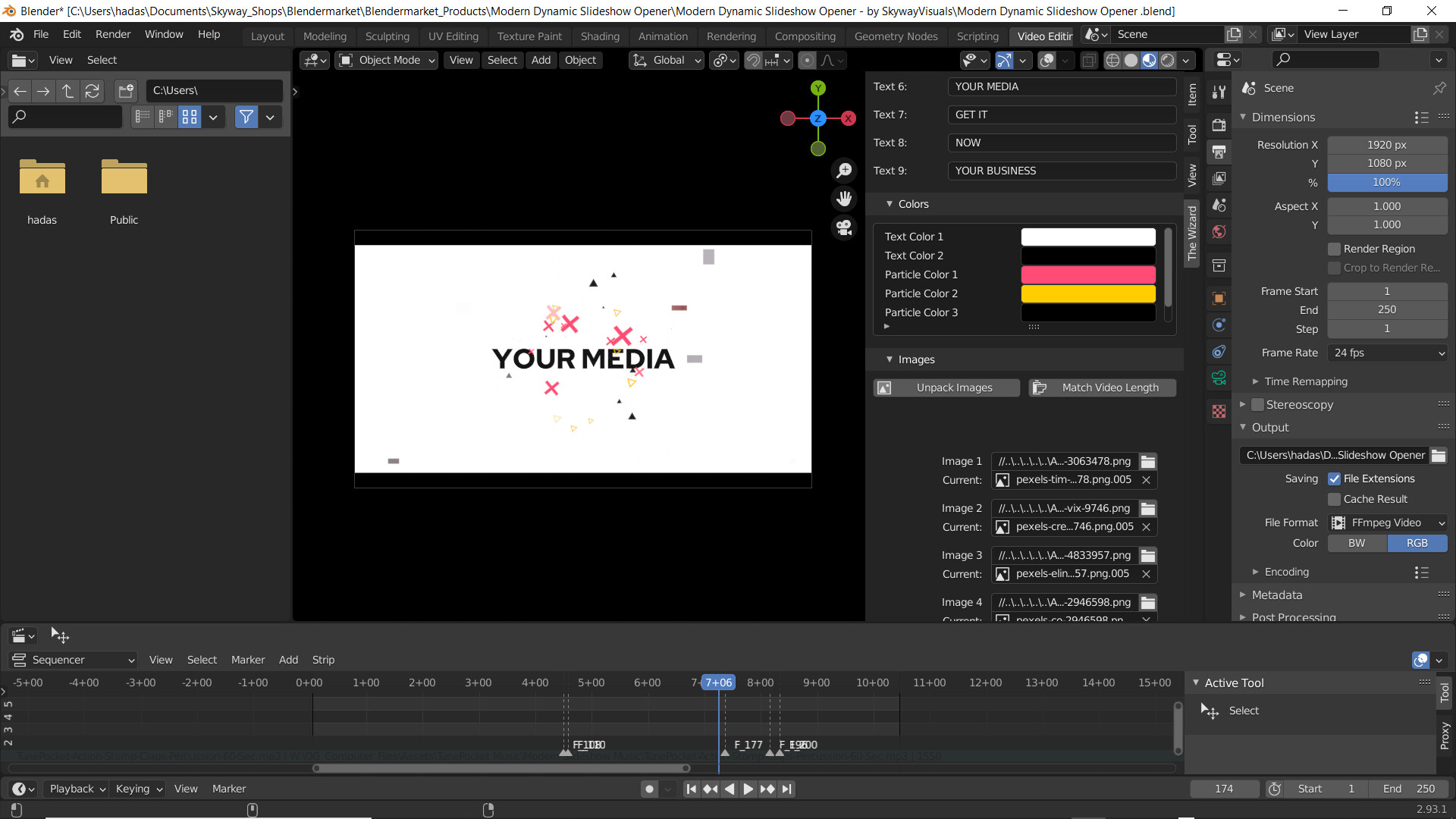This screenshot has width=1456, height=819.
Task: Select the Tool properties tab with wrench icon
Action: point(1219,91)
